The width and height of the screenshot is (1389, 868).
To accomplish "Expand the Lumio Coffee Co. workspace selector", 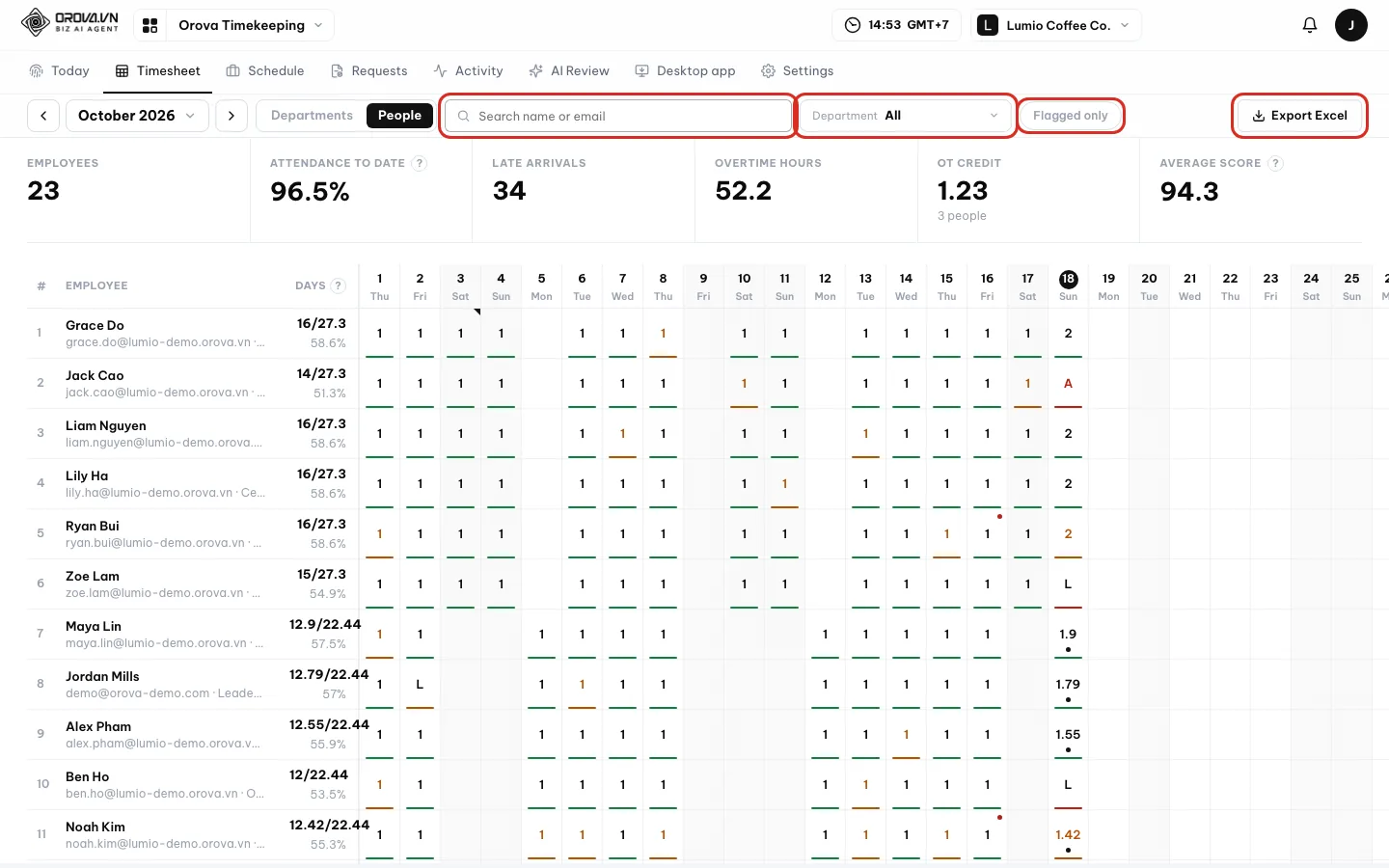I will point(1057,25).
